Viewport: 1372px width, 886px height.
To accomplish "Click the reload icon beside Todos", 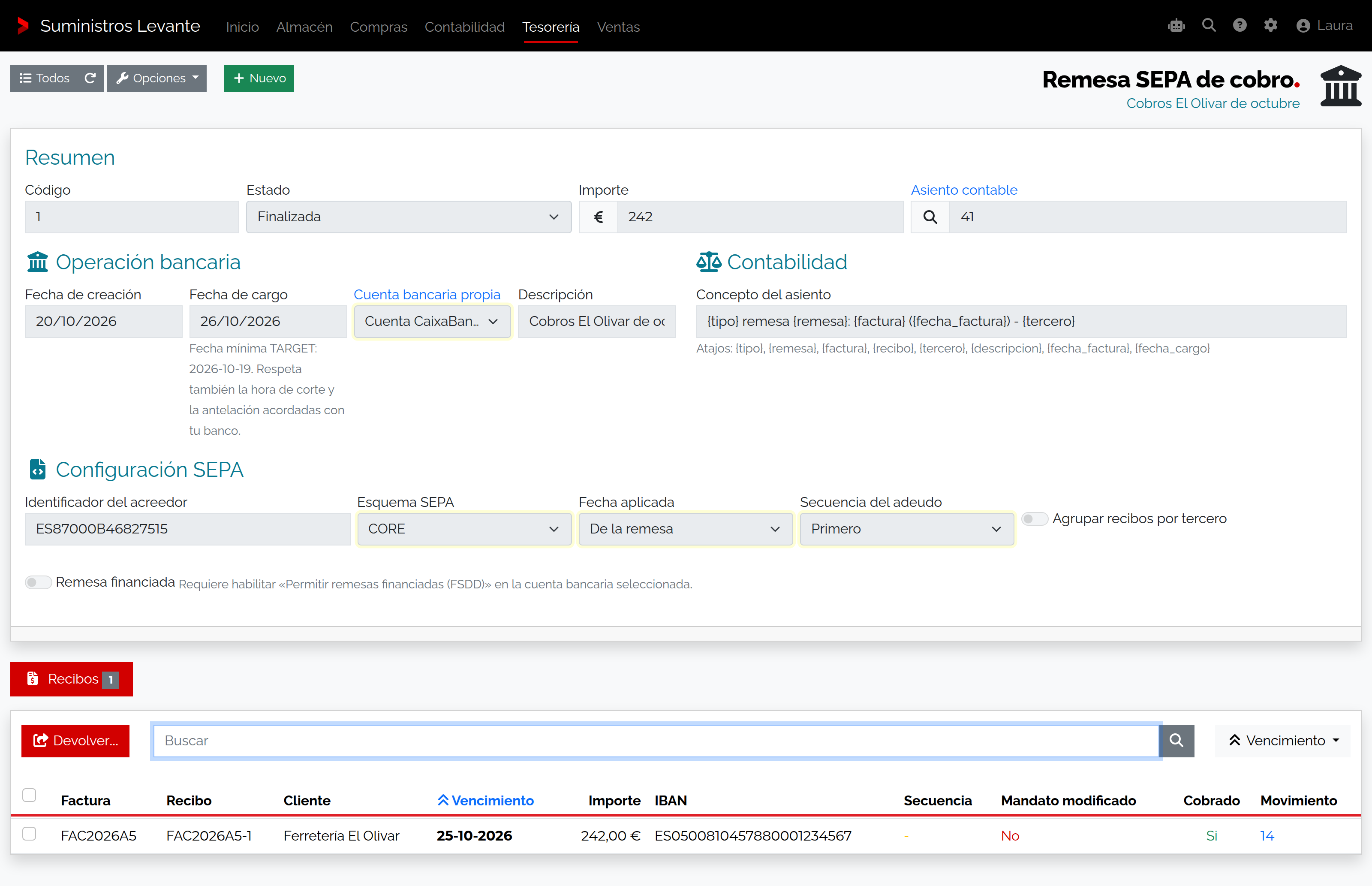I will (x=90, y=78).
